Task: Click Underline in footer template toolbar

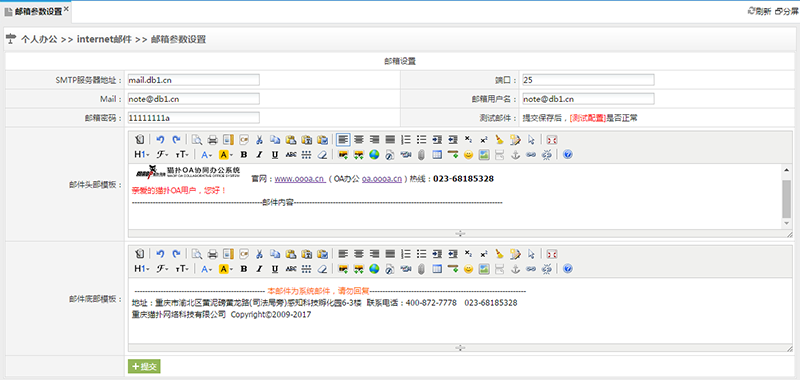Action: pos(275,269)
